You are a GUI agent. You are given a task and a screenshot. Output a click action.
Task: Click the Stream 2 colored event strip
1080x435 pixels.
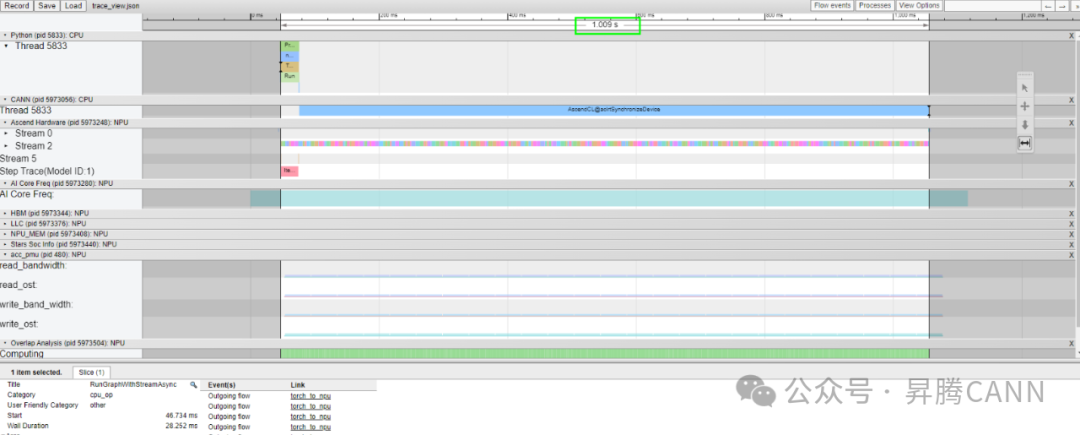click(605, 144)
